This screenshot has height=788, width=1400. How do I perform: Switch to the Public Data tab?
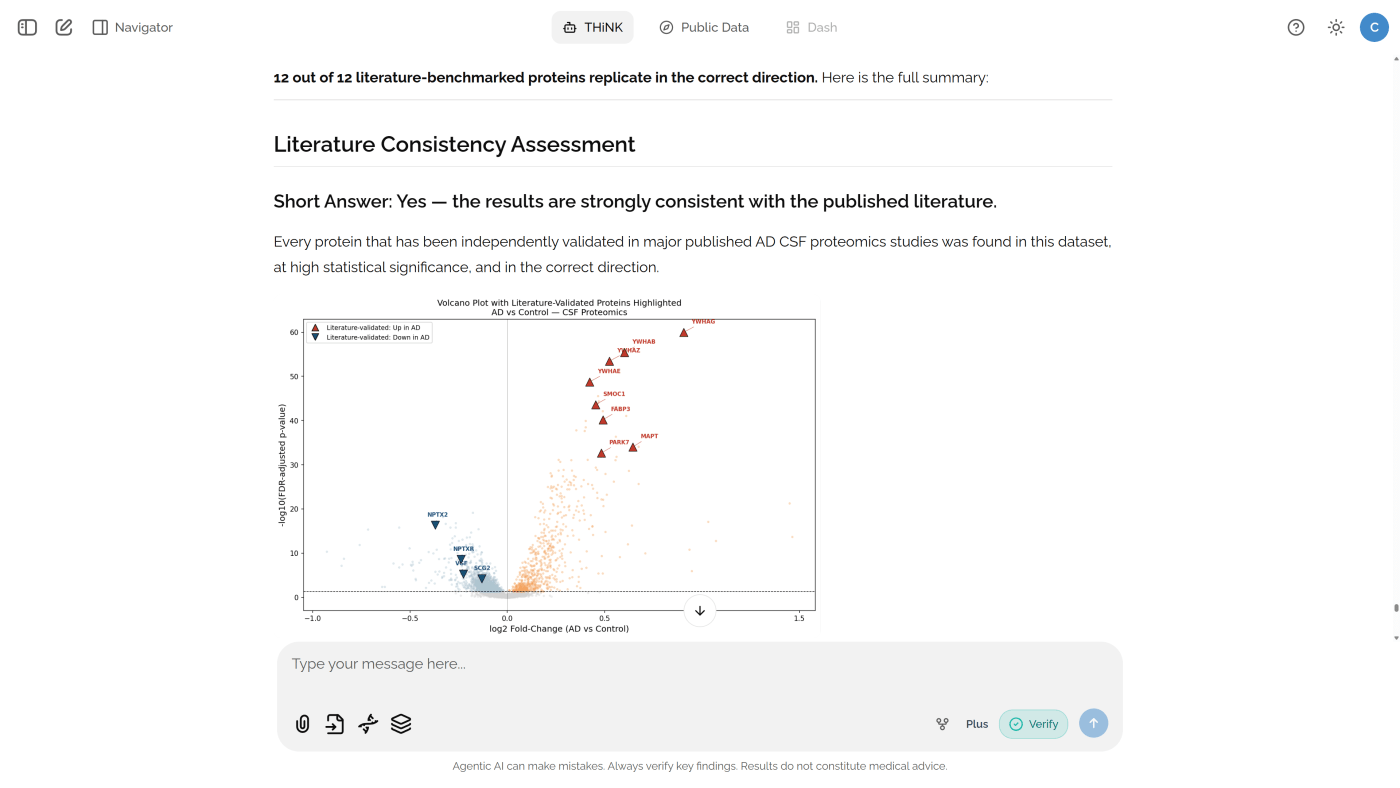[x=704, y=26]
